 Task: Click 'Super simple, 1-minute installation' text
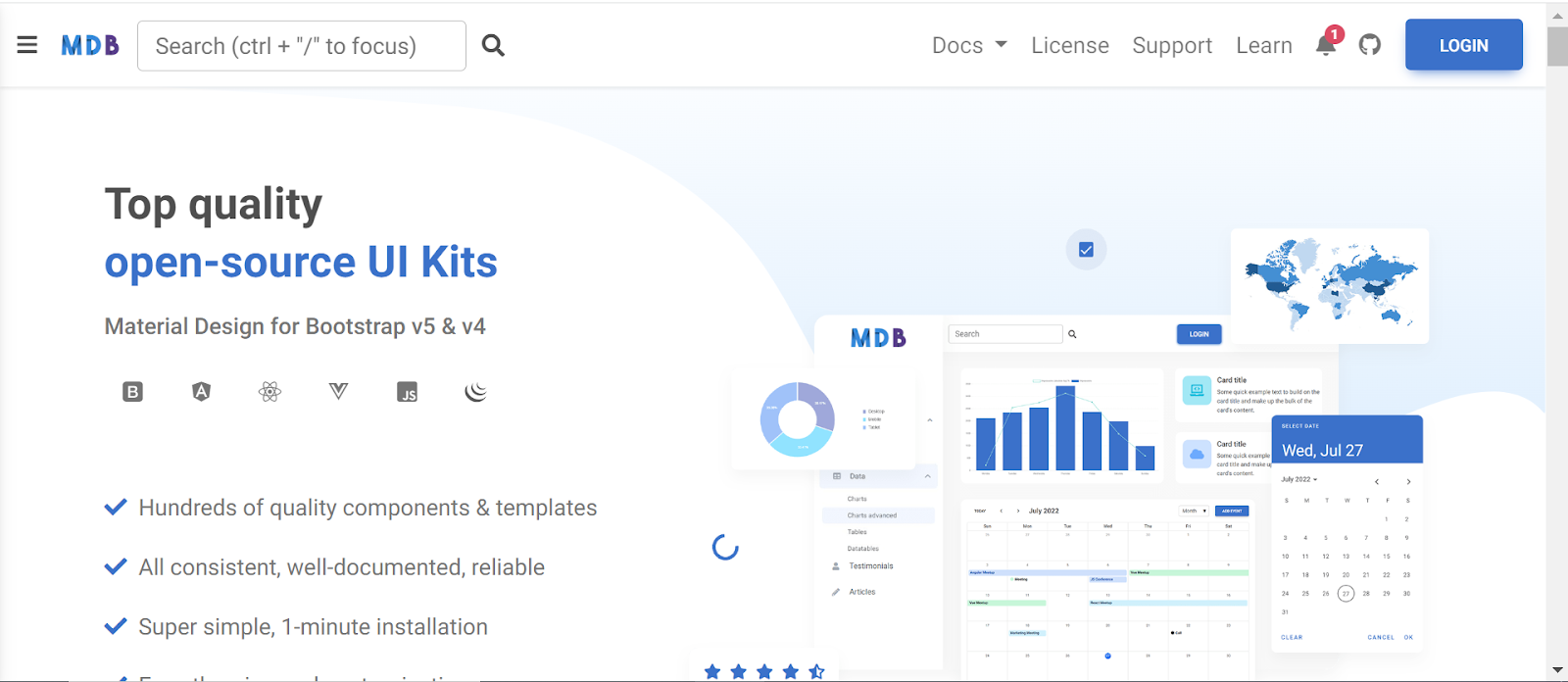coord(313,627)
